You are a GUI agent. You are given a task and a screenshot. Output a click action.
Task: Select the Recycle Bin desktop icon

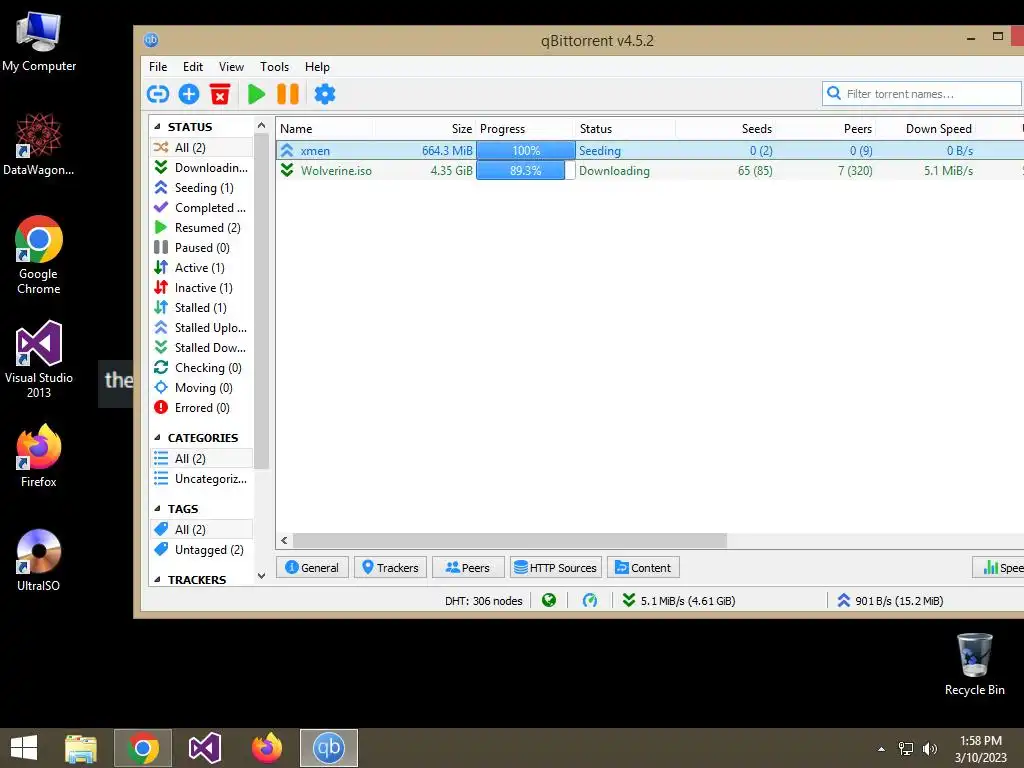[974, 664]
